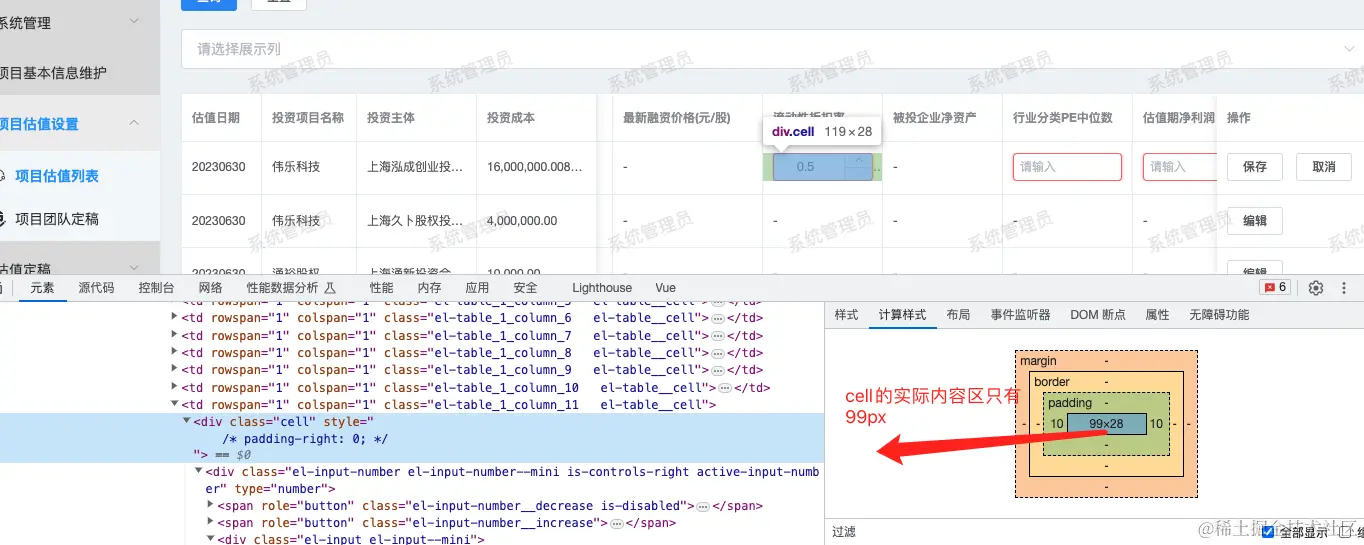Click the 被投企业净资产 column header
Viewport: 1364px width, 545px height.
pyautogui.click(x=934, y=118)
